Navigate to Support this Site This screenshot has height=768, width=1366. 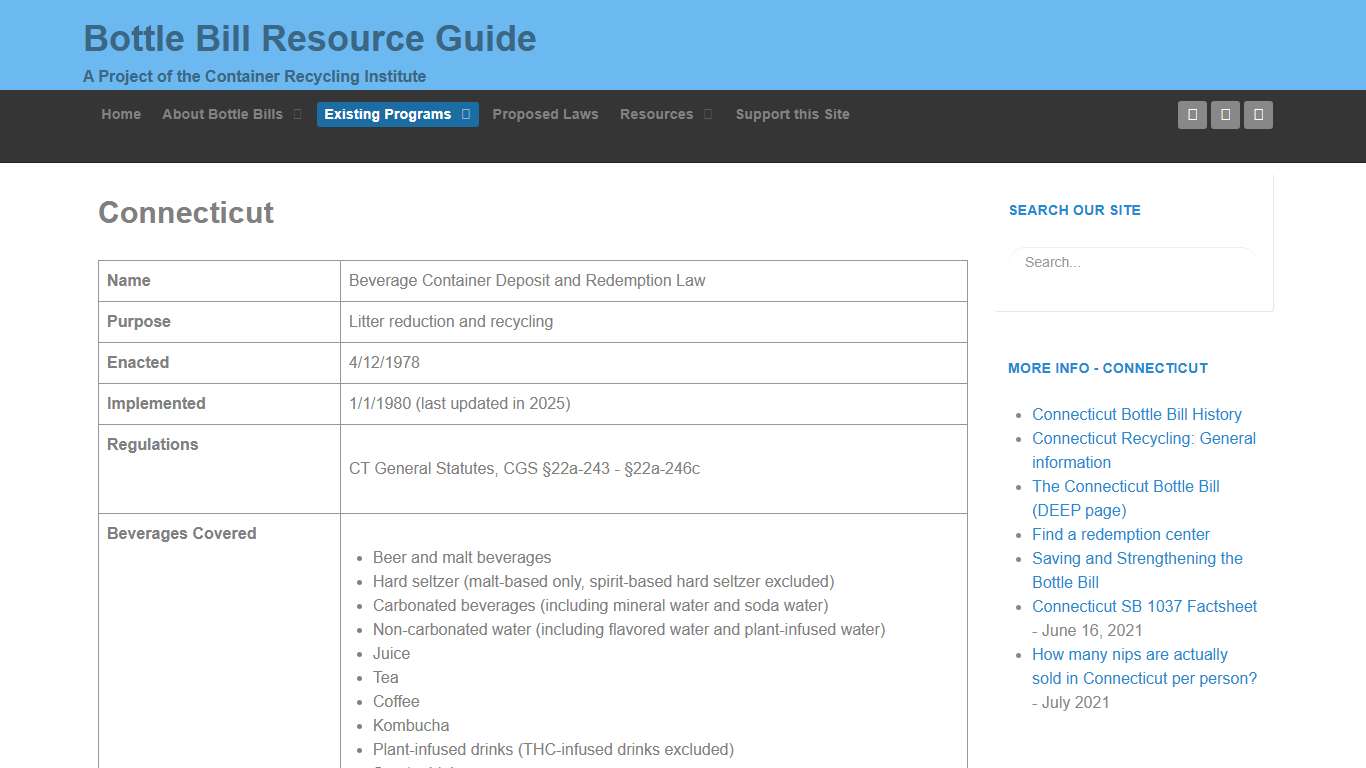pyautogui.click(x=792, y=114)
